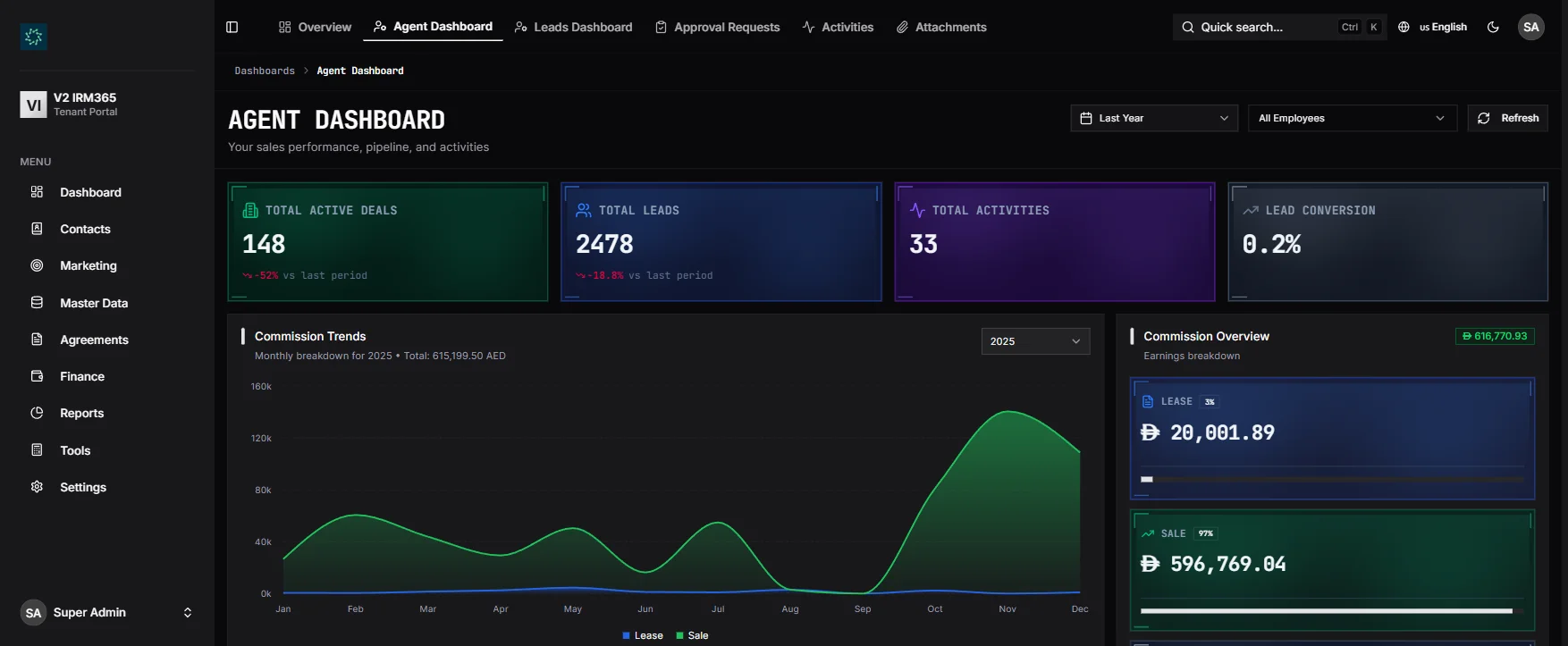
Task: Open the Approval Requests tab
Action: tap(717, 27)
